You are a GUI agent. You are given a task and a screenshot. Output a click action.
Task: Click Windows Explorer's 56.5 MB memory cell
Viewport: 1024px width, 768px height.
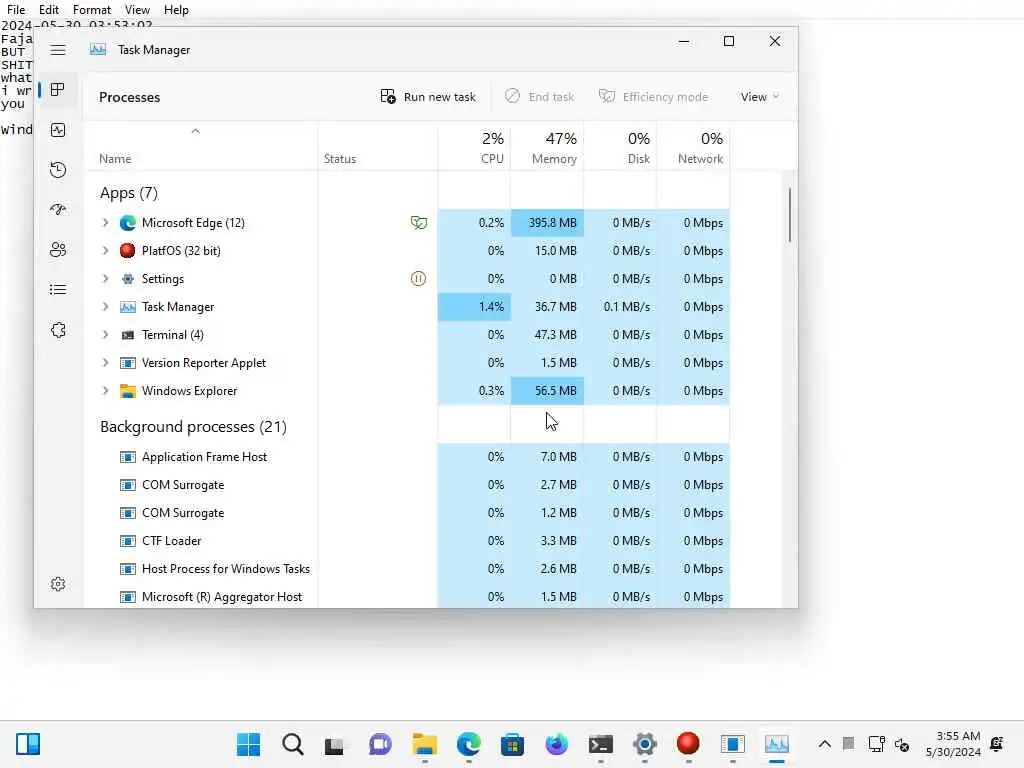pos(547,391)
